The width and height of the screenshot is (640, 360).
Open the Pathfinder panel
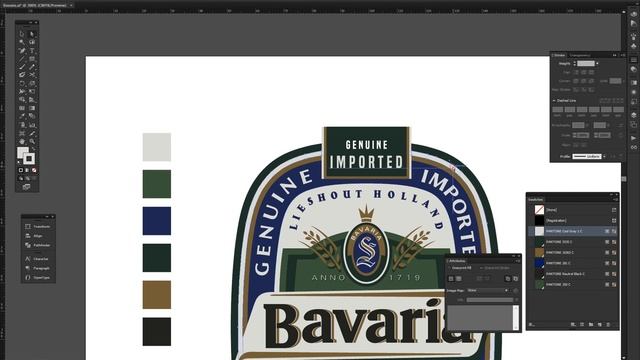tap(38, 245)
